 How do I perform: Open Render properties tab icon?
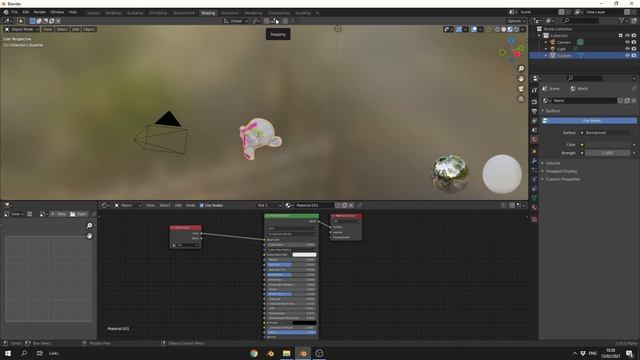tap(534, 102)
